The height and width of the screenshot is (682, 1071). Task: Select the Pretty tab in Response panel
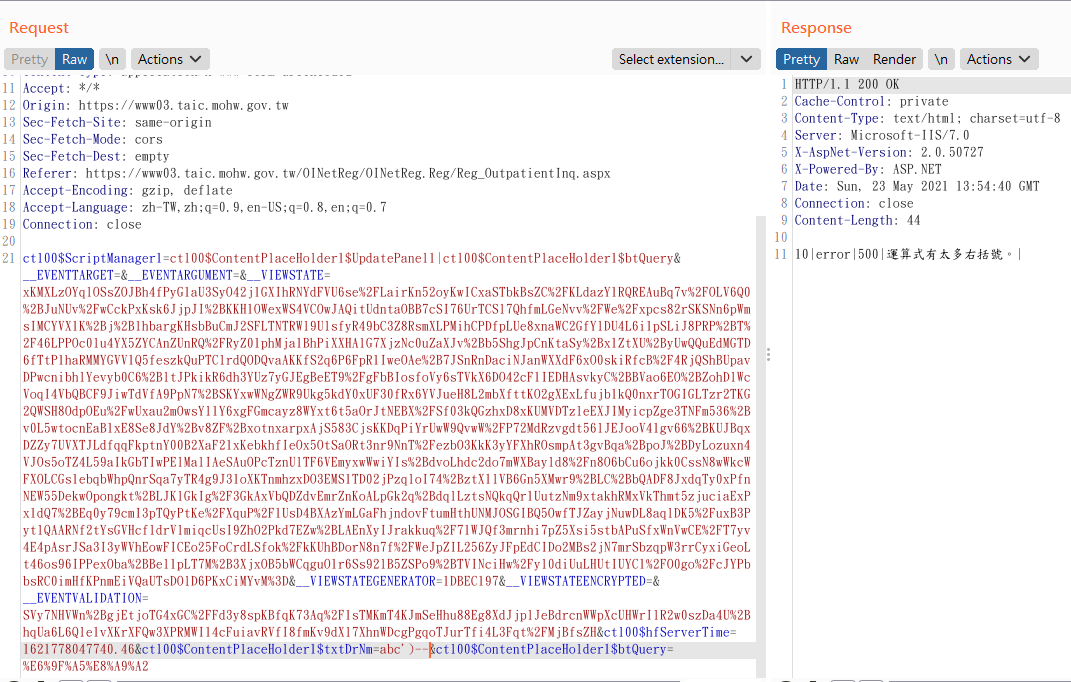(x=801, y=59)
